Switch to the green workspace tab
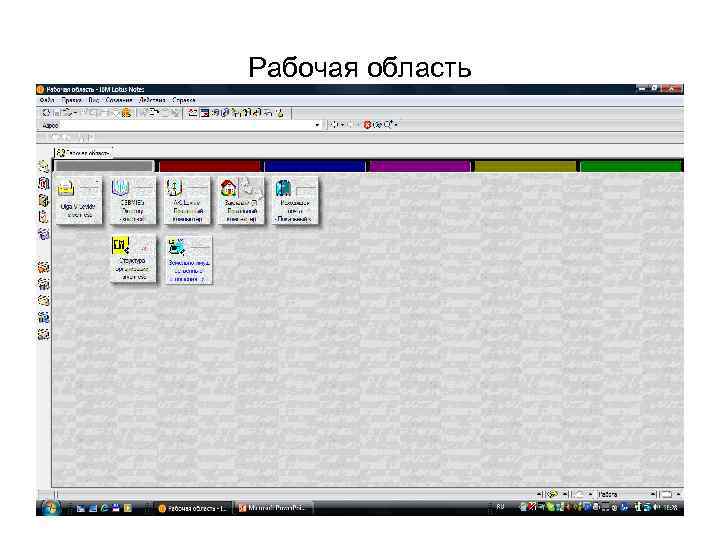720x540 pixels. click(631, 166)
